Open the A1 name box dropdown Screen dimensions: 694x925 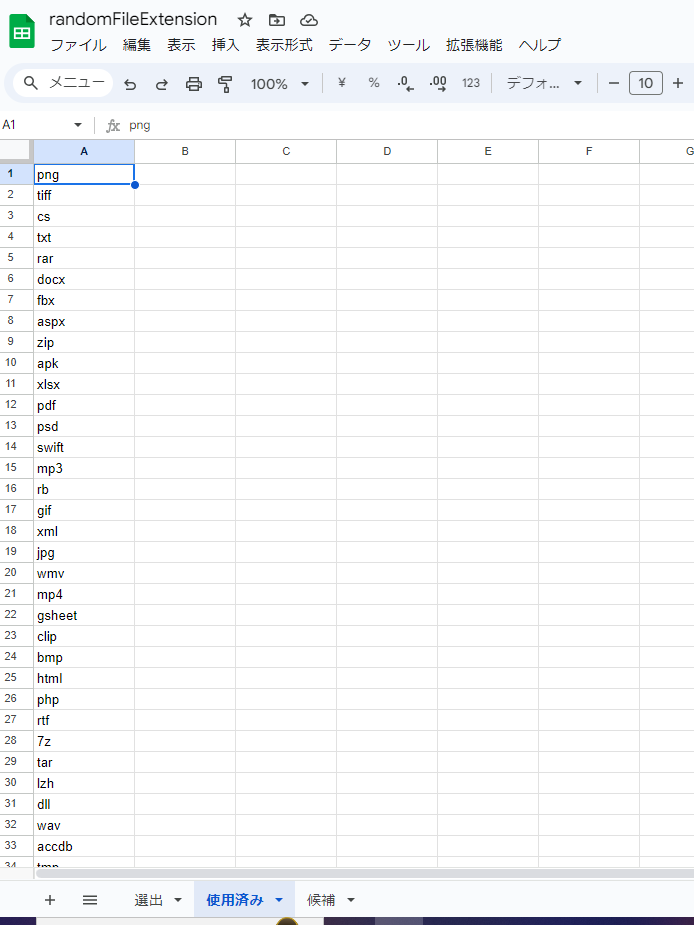click(x=78, y=125)
